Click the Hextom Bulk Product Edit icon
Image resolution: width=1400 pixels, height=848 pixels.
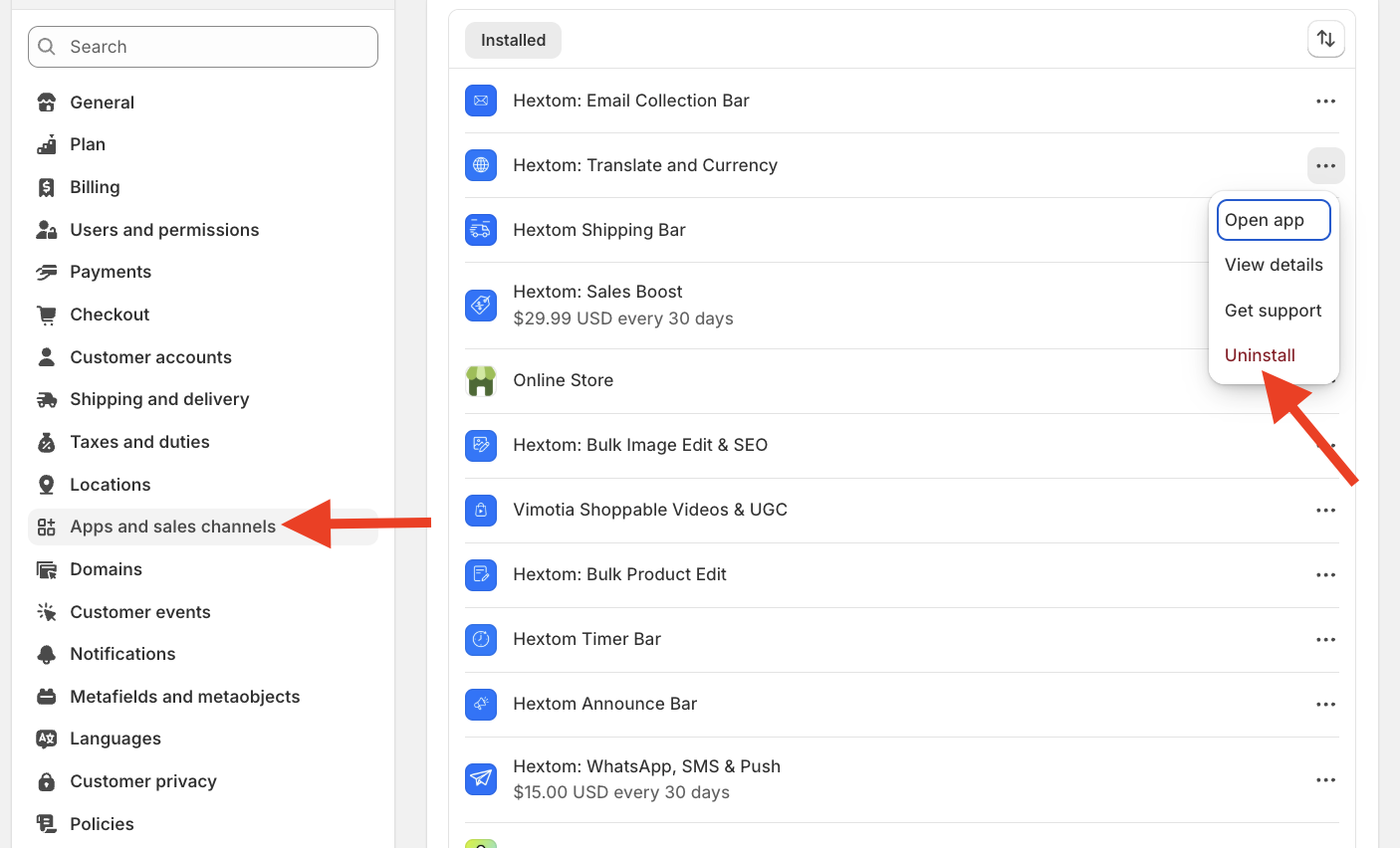pyautogui.click(x=481, y=574)
